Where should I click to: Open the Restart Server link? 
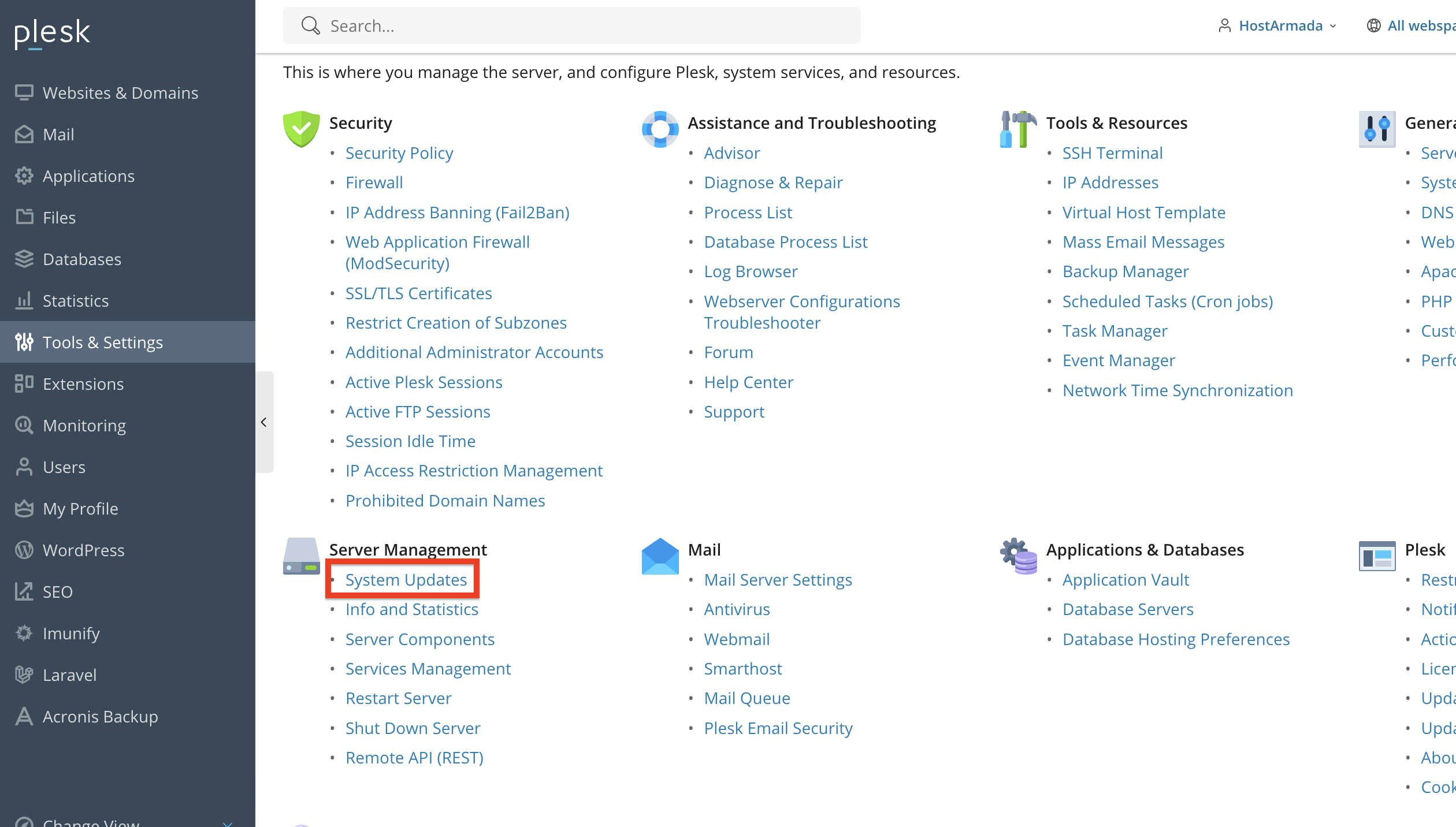[399, 698]
